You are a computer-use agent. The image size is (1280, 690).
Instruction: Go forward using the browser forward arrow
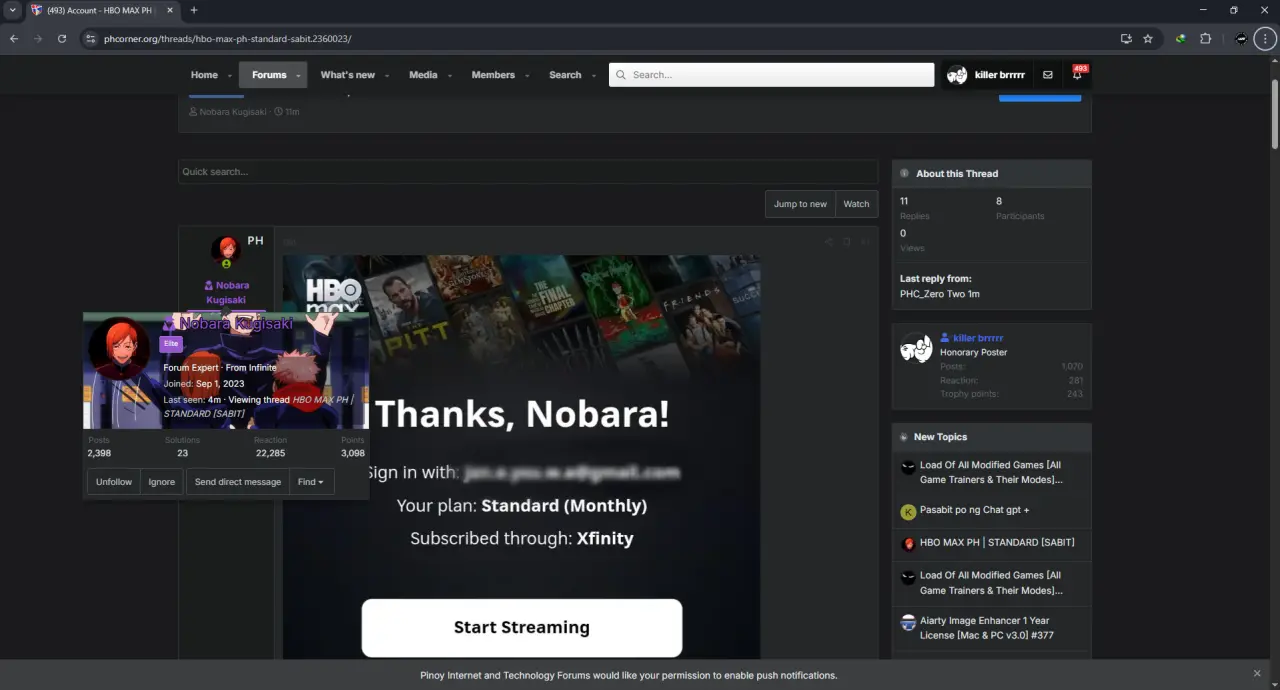[x=38, y=38]
